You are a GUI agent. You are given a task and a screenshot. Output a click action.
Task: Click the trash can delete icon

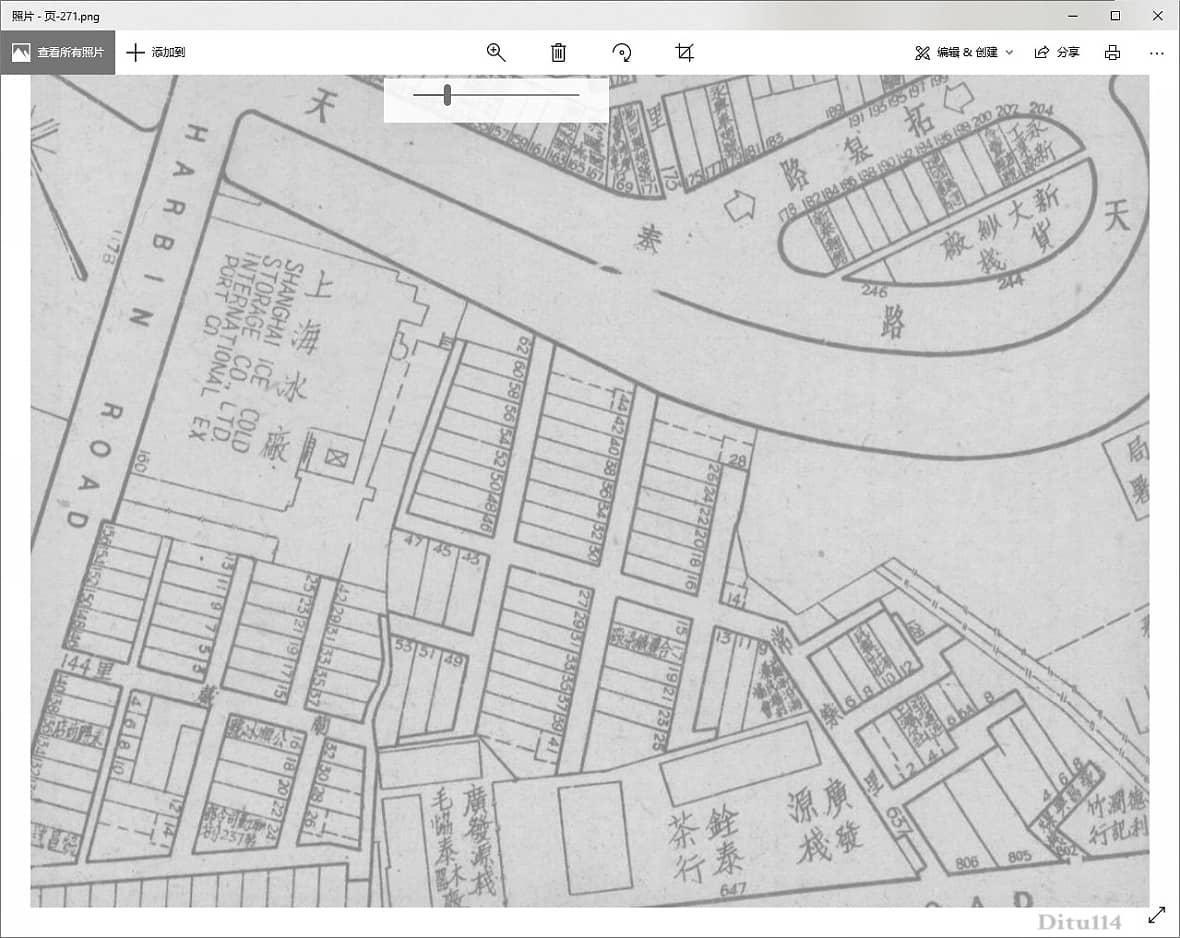pos(559,52)
